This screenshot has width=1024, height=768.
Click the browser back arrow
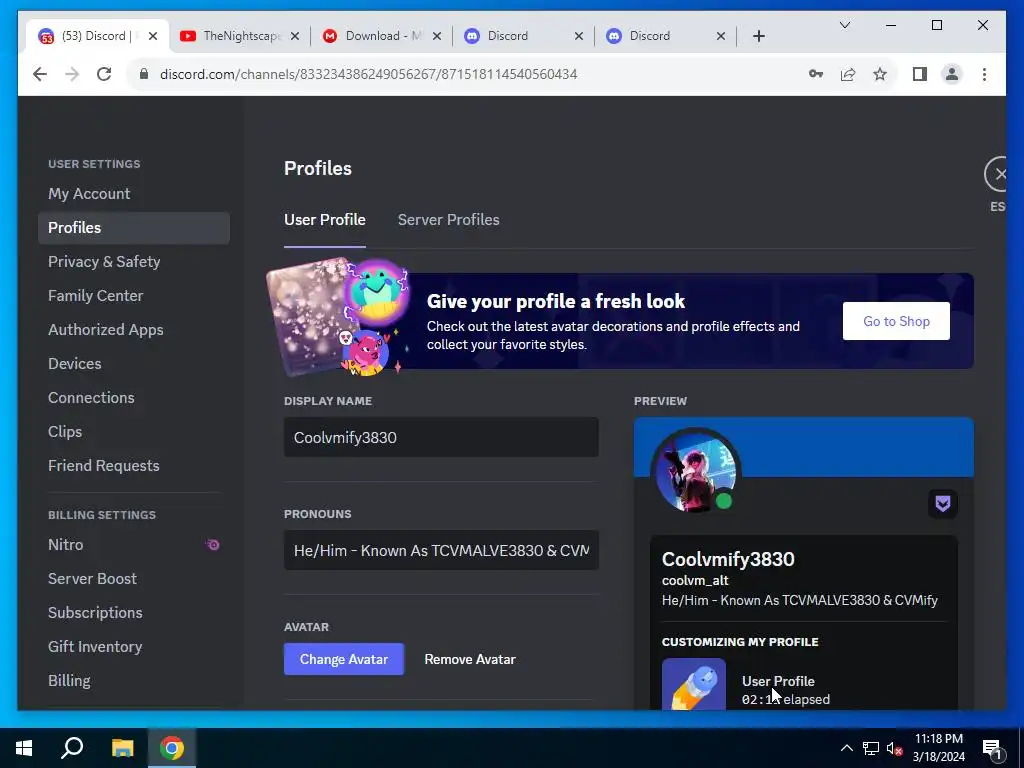click(x=40, y=74)
